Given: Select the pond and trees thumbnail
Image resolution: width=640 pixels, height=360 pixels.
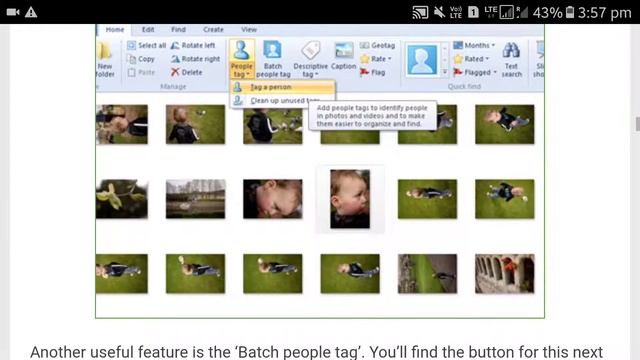Looking at the screenshot, I should tap(196, 199).
